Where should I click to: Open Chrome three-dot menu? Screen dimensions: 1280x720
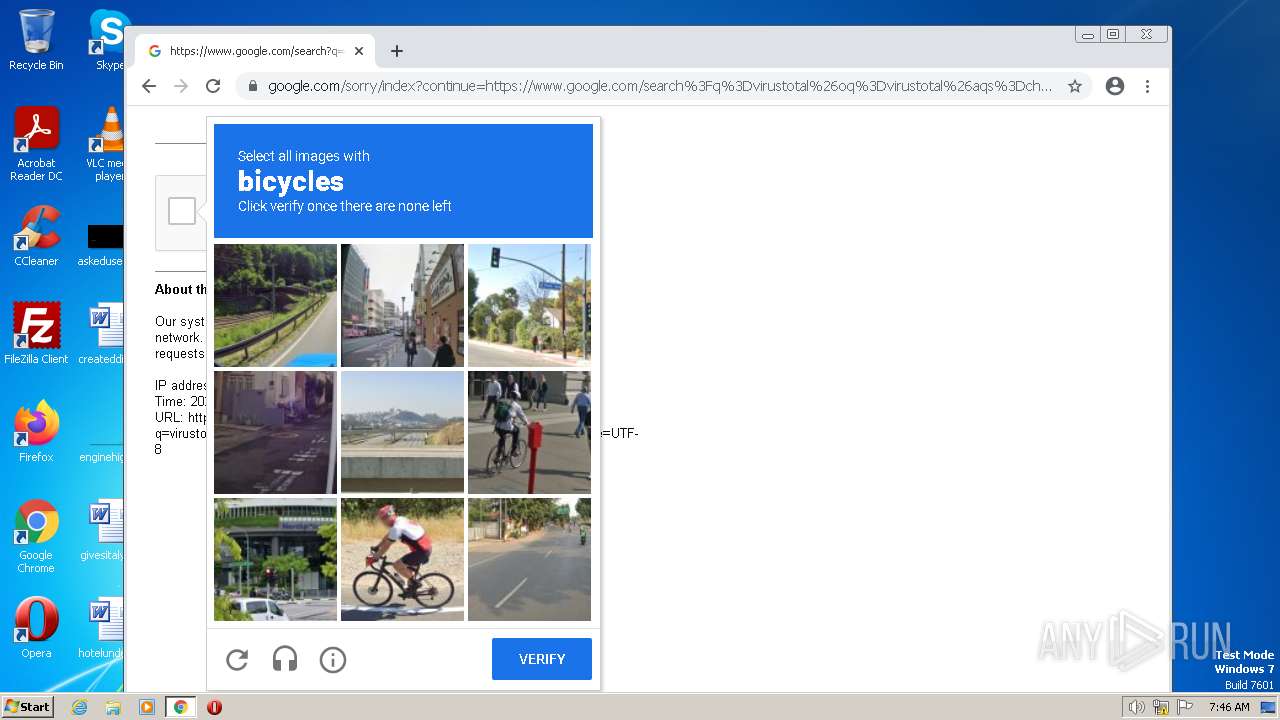pyautogui.click(x=1147, y=86)
